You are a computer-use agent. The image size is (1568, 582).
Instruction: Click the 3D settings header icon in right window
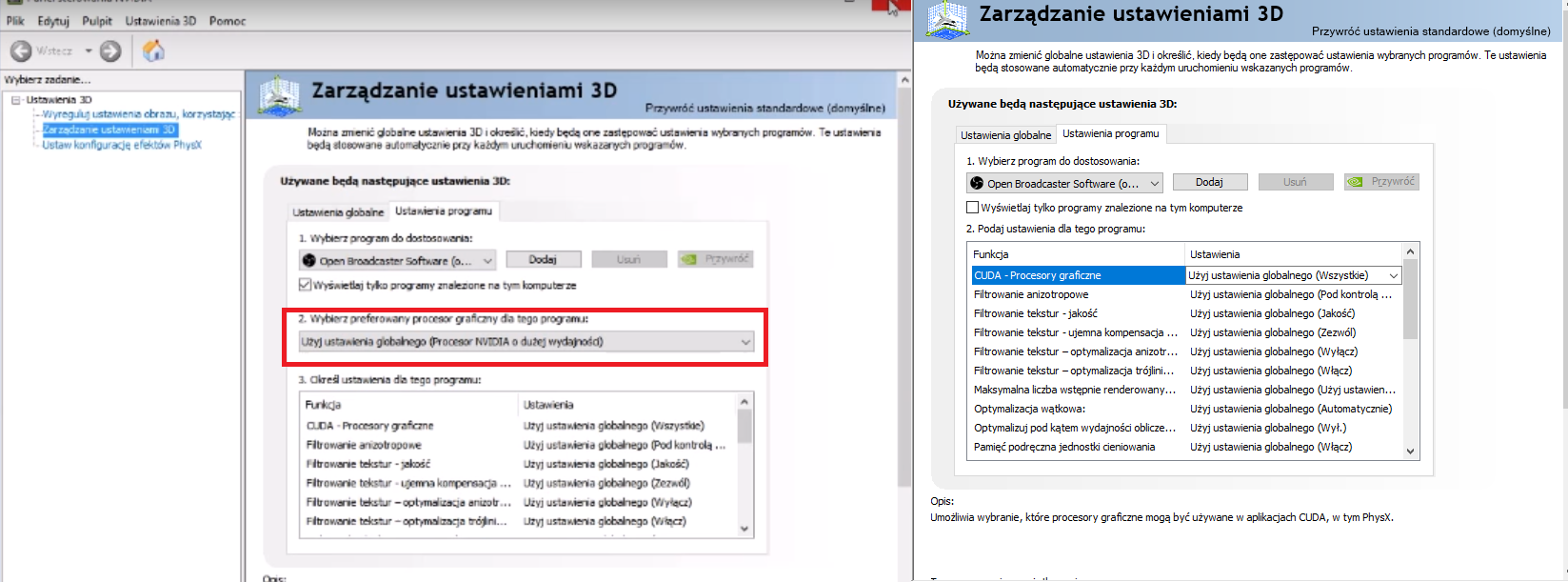point(947,20)
